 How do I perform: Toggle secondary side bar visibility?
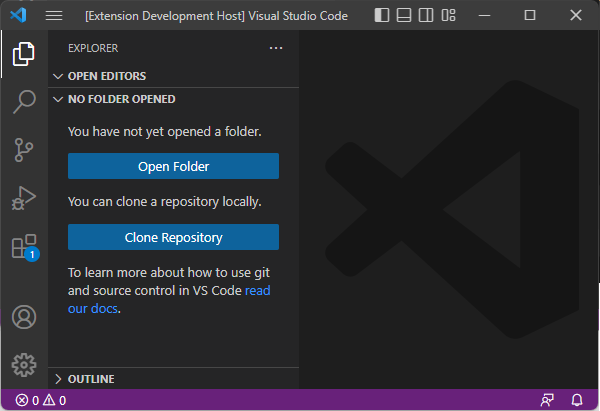pos(426,15)
